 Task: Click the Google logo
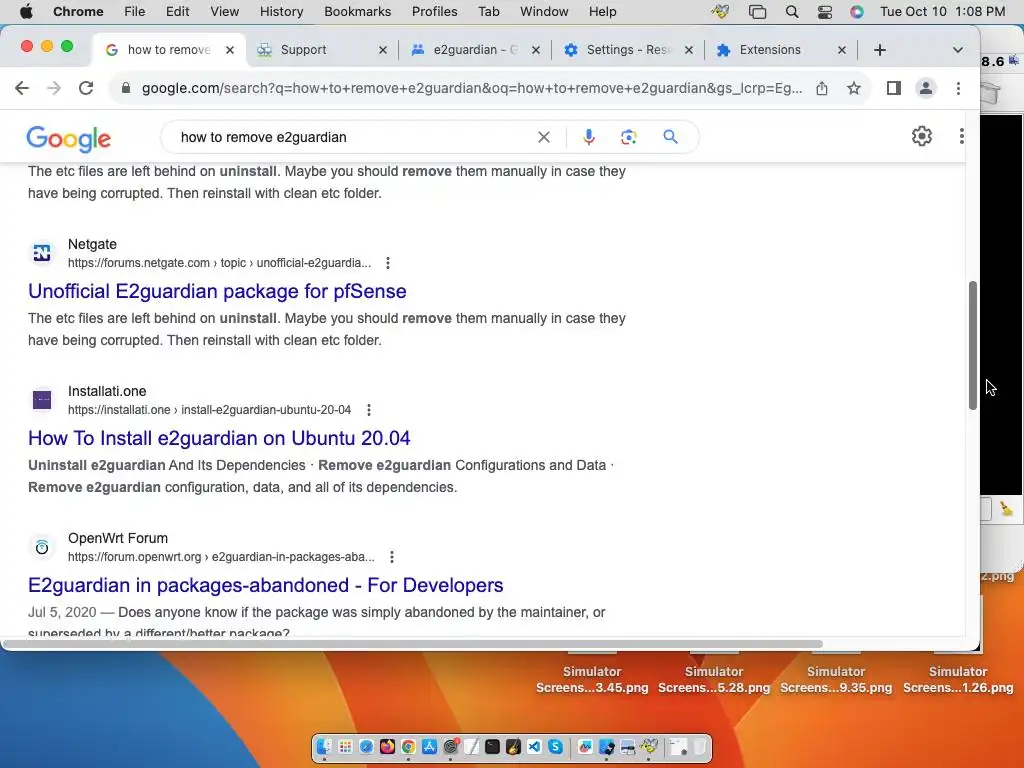[68, 138]
